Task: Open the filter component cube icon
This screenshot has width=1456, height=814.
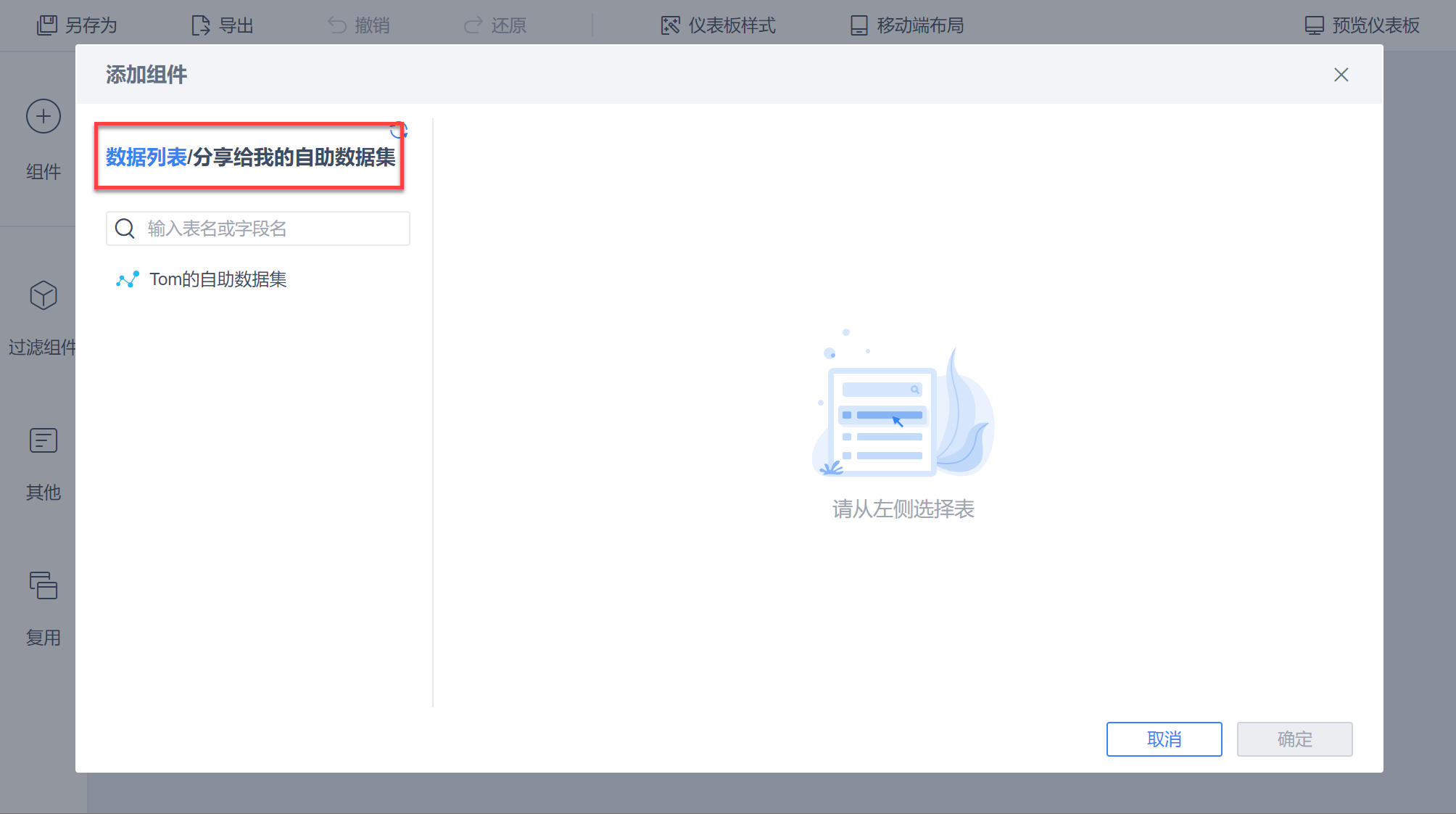Action: pos(44,295)
